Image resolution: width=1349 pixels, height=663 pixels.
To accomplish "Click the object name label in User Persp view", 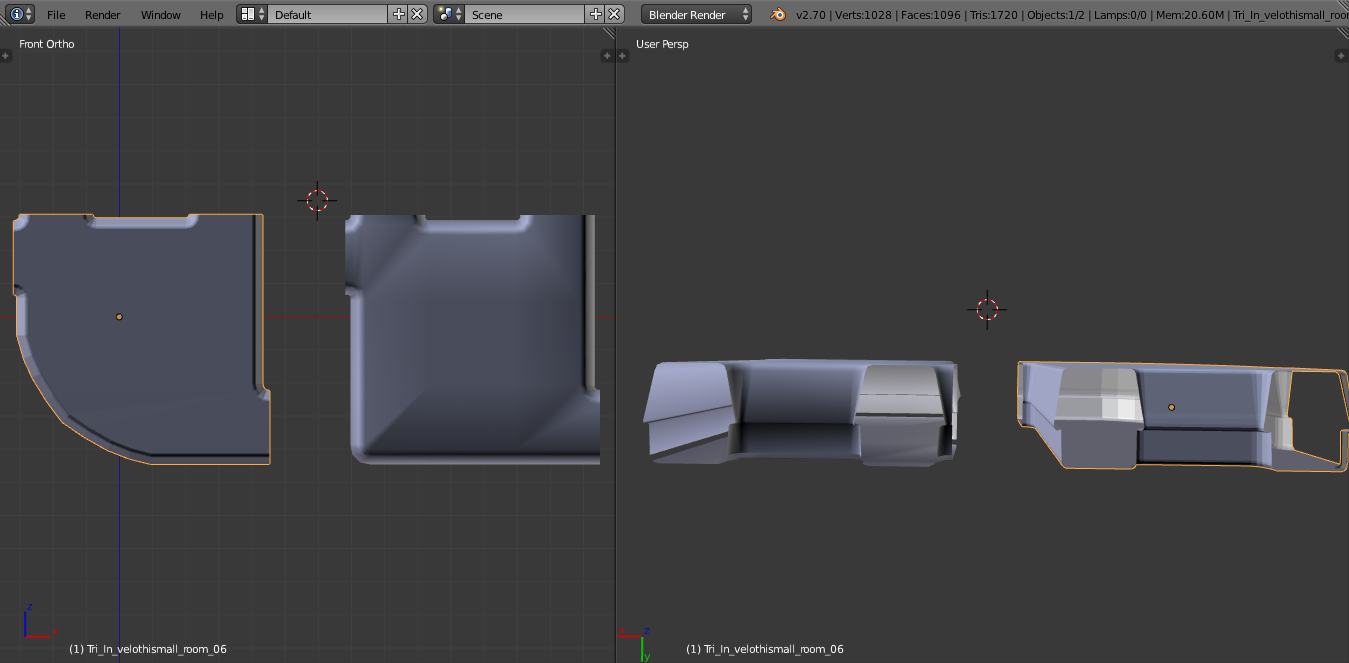I will pos(765,649).
